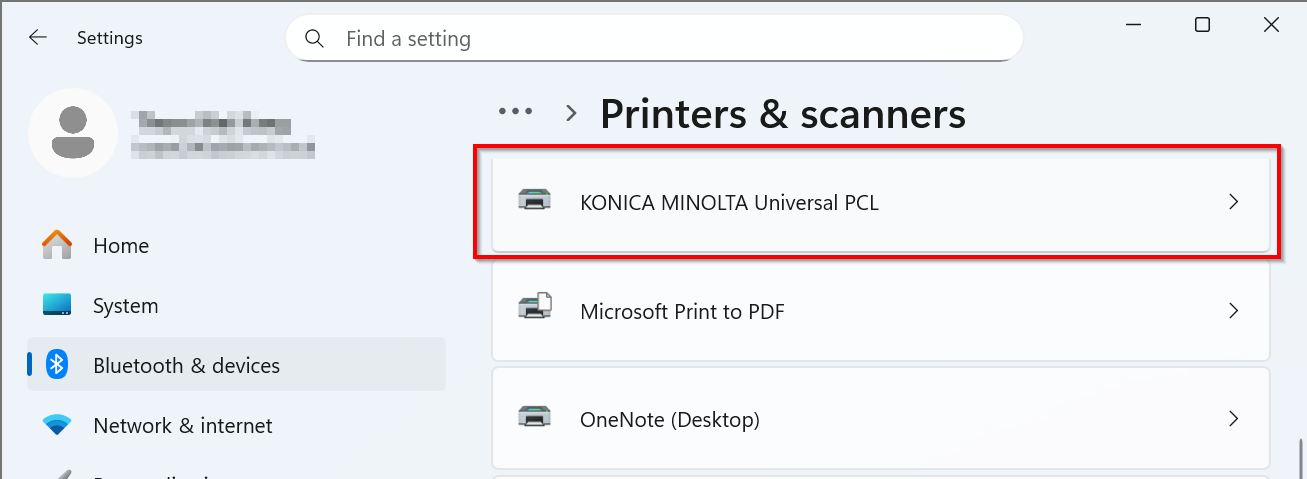This screenshot has width=1307, height=479.
Task: Click the Wi-Fi icon beside Network & internet
Action: click(x=57, y=425)
